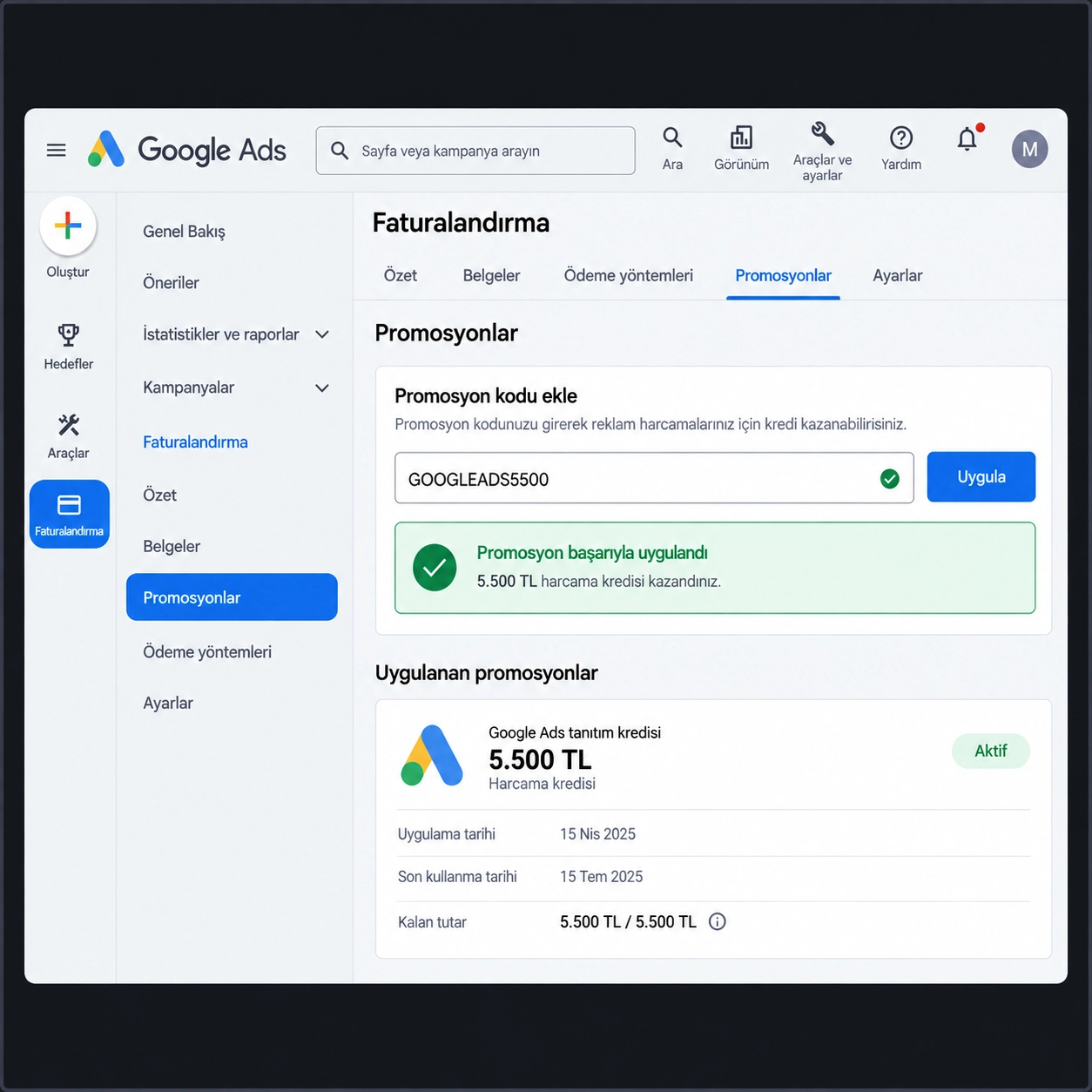This screenshot has width=1092, height=1092.
Task: Click 'Google Ads tanıtım kredisi' title
Action: coord(575,732)
